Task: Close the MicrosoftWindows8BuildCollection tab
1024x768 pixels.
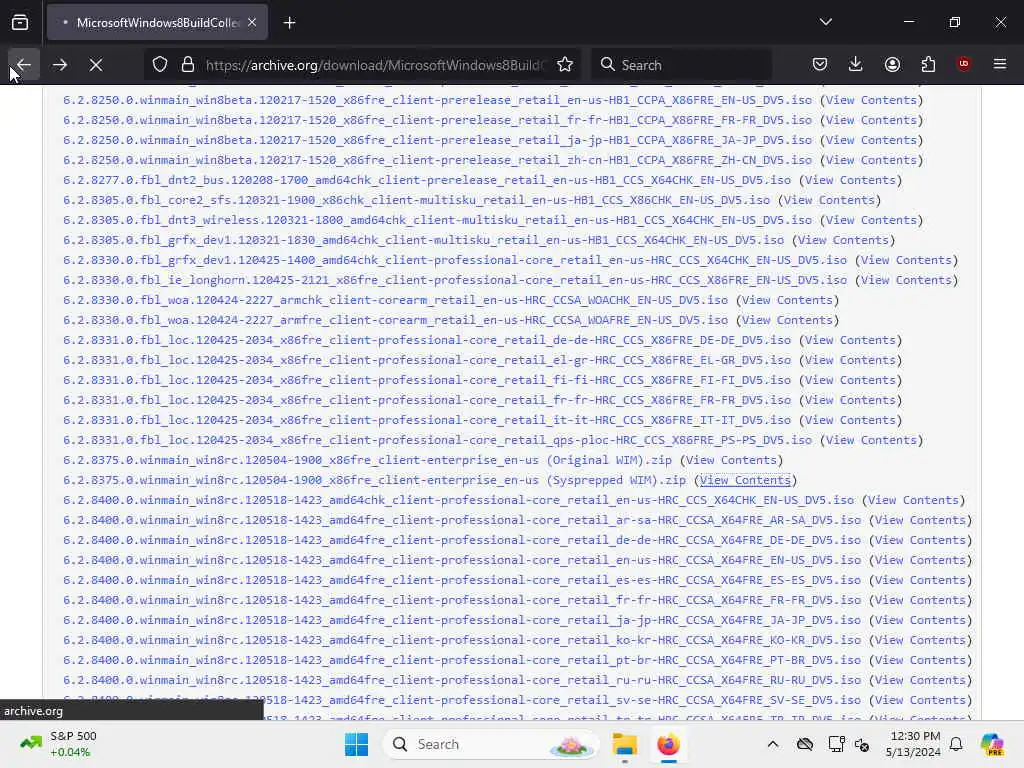Action: coord(252,23)
